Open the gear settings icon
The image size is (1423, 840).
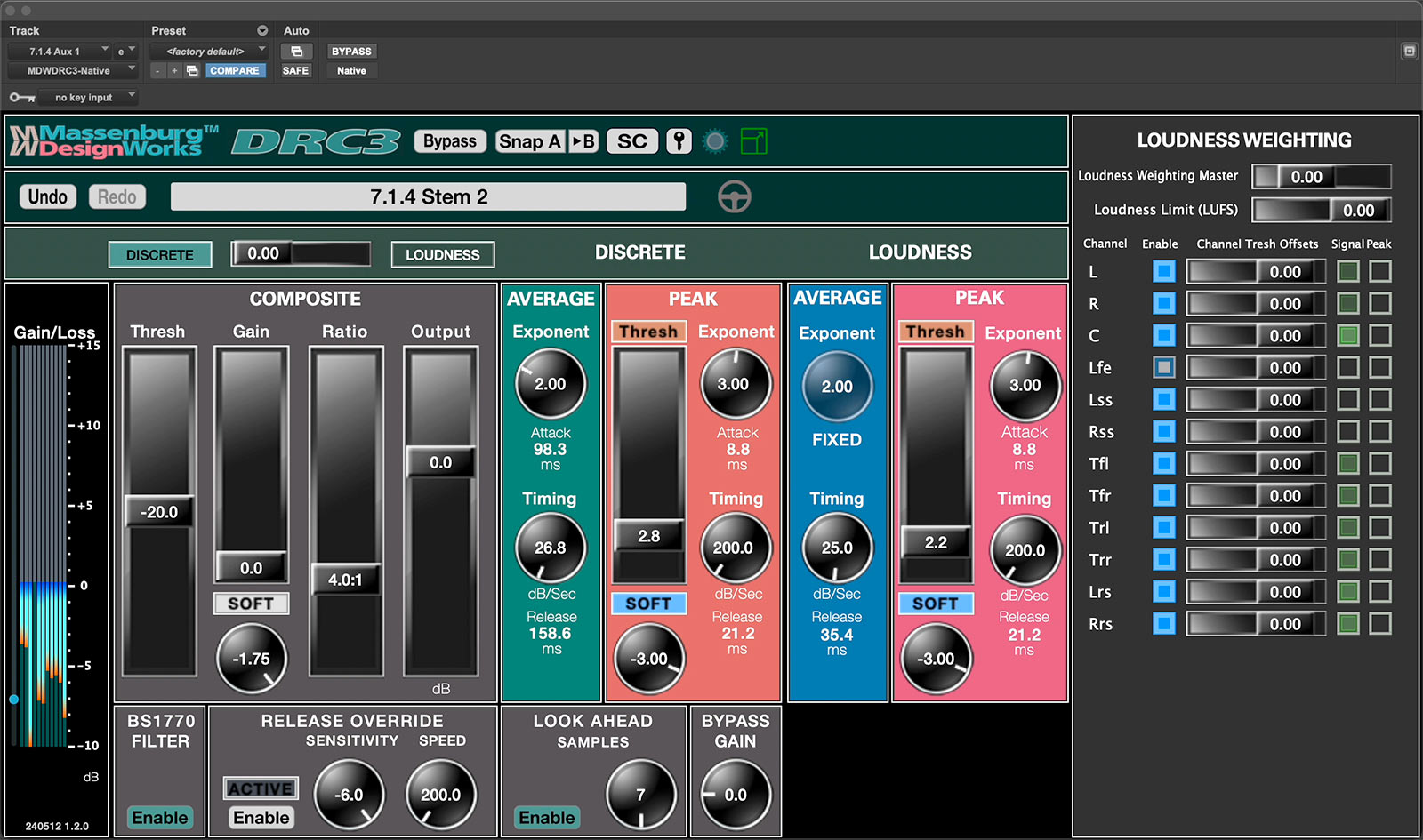[715, 141]
